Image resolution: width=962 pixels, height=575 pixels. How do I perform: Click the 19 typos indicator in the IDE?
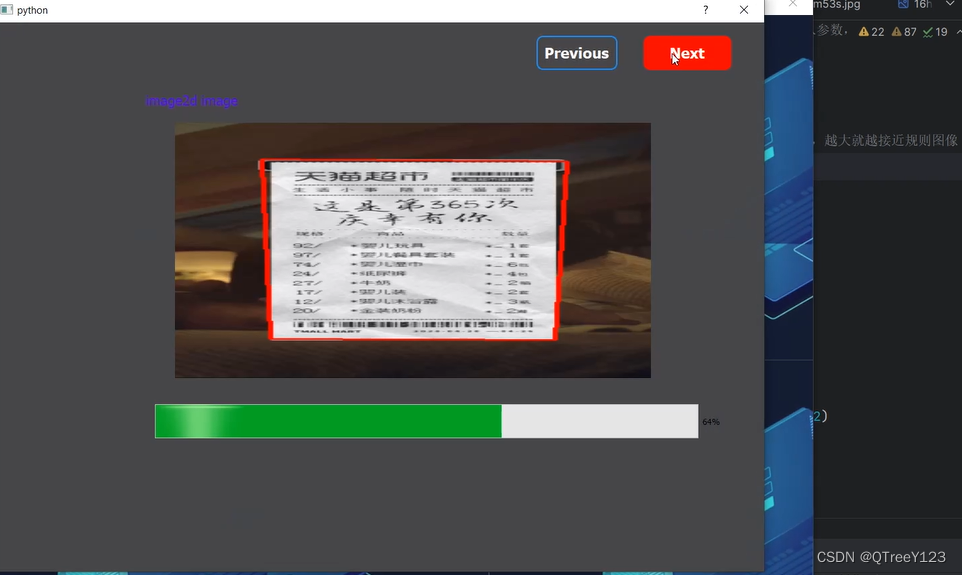tap(936, 32)
